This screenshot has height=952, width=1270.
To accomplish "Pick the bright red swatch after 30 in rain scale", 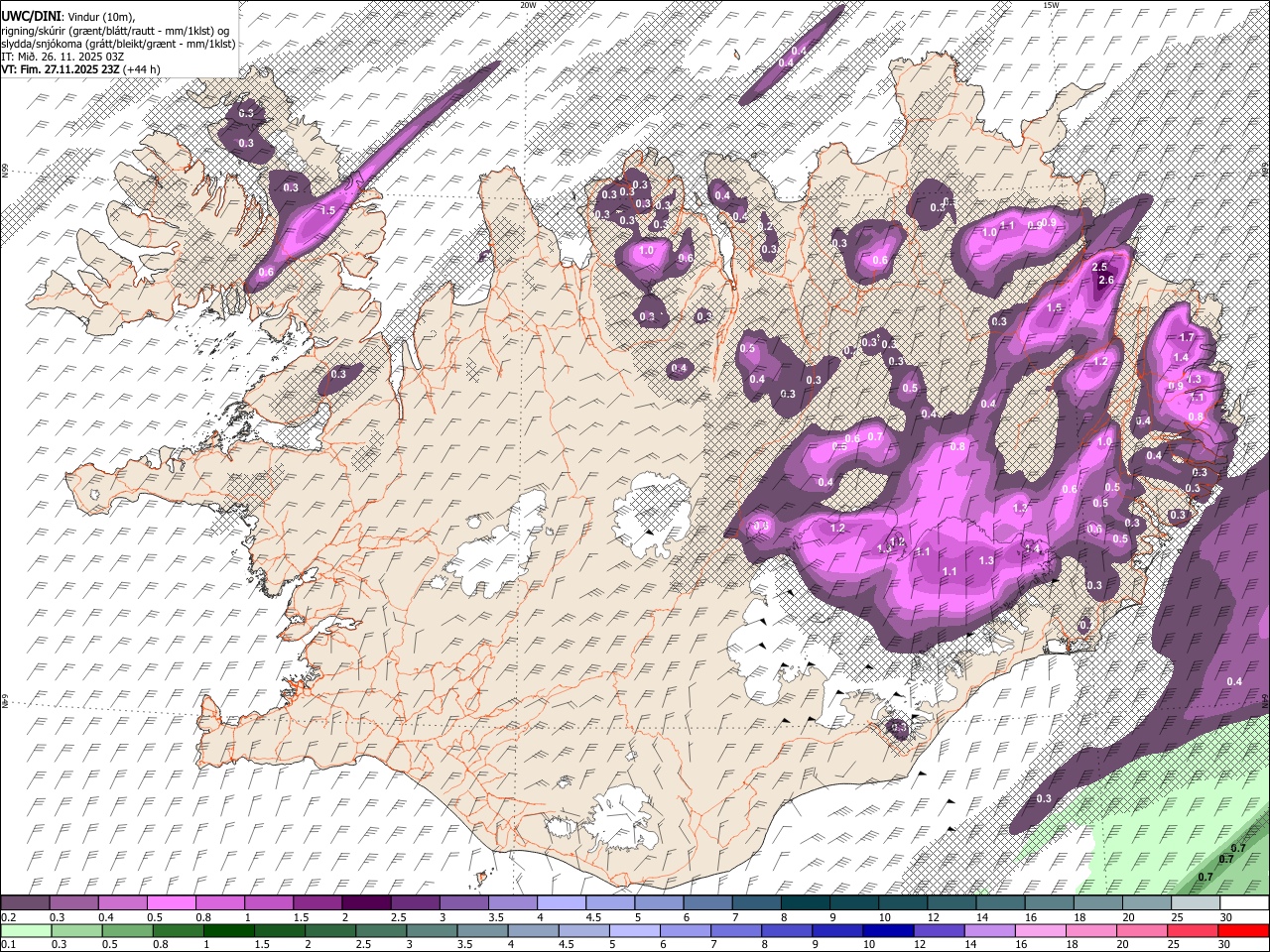I will click(1244, 930).
